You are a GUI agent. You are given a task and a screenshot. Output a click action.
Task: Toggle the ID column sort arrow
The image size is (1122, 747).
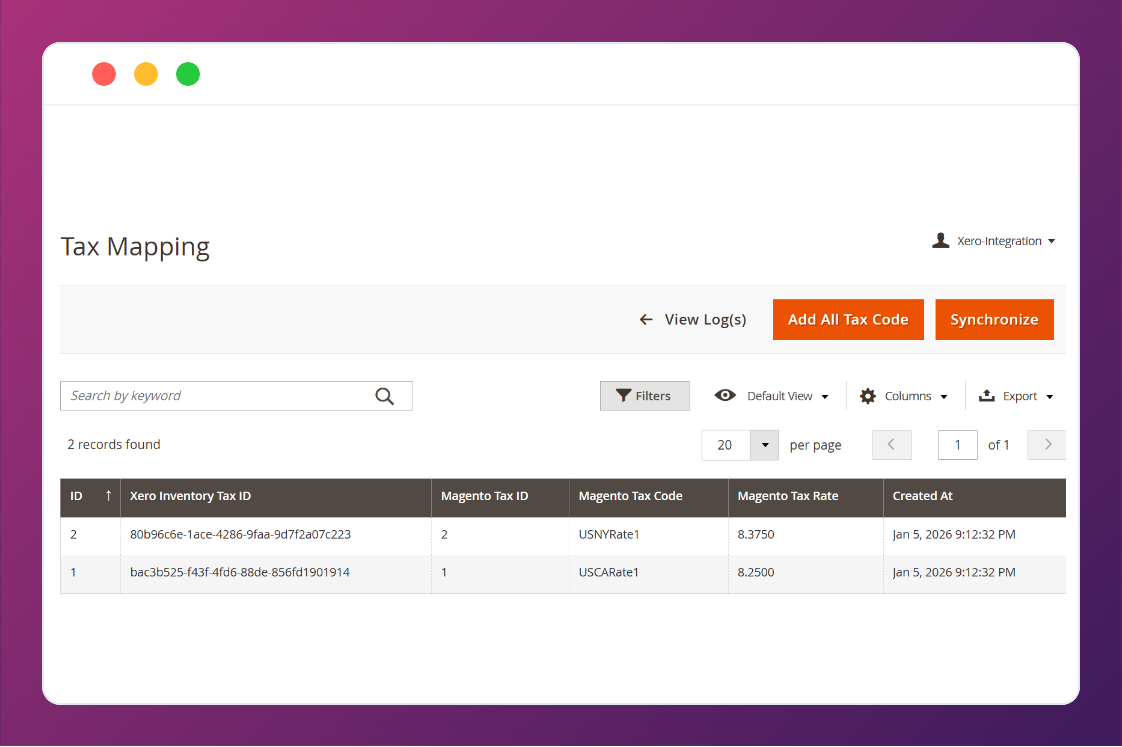[x=108, y=496]
